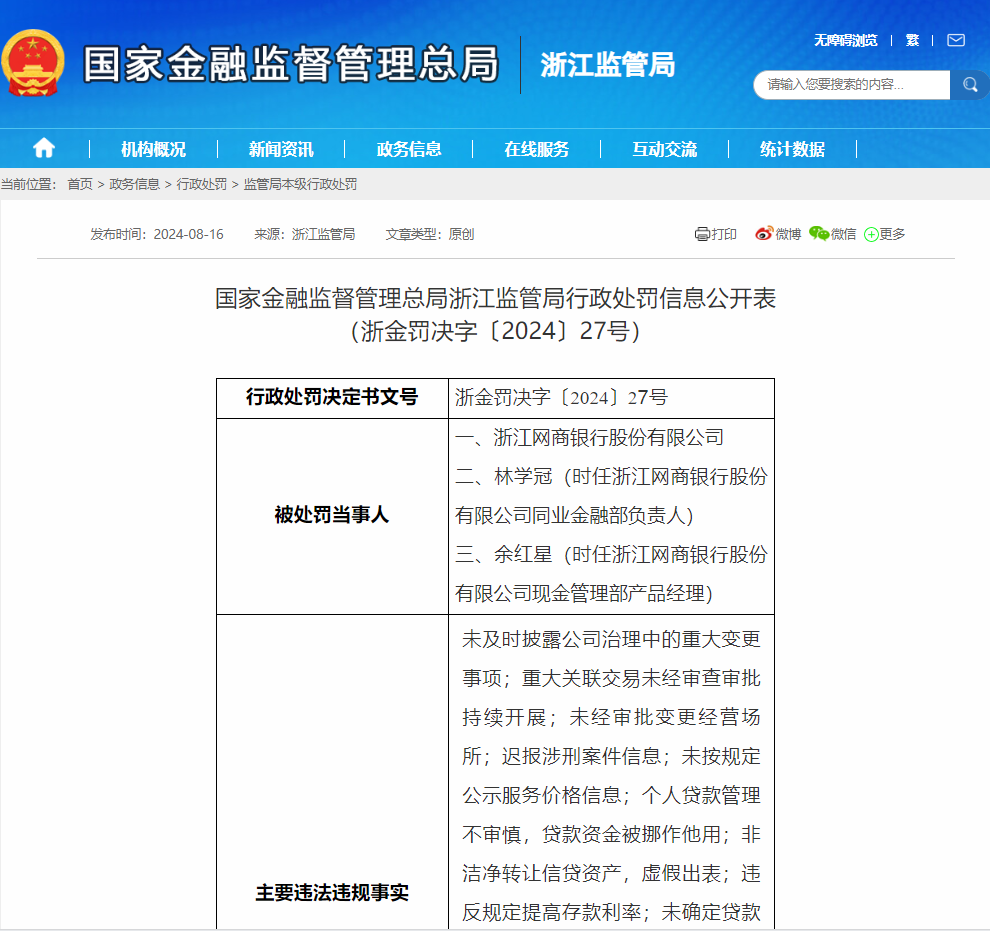Click the home icon in navigation bar
The width and height of the screenshot is (990, 931).
44,148
